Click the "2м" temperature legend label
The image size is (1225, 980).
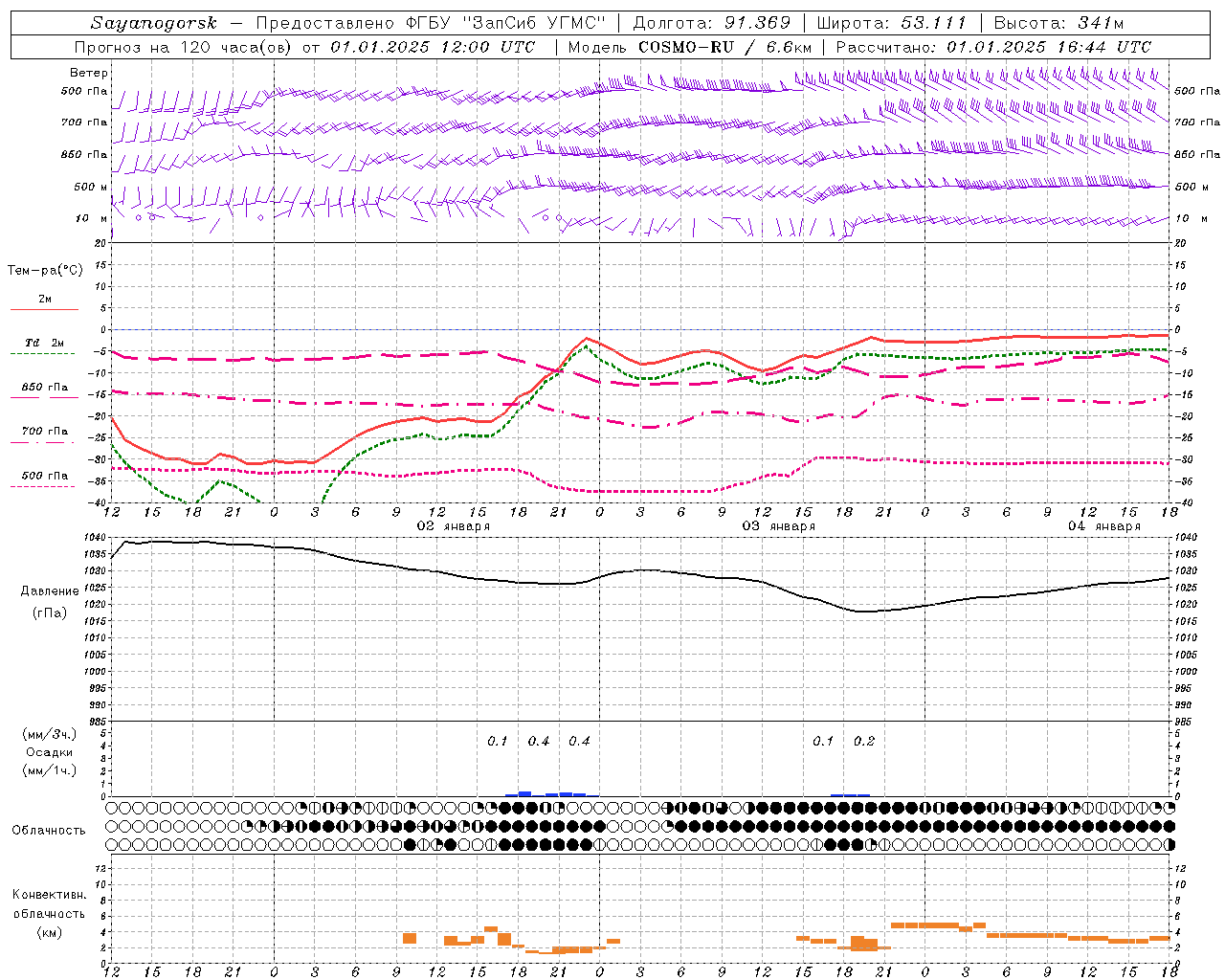pos(45,300)
